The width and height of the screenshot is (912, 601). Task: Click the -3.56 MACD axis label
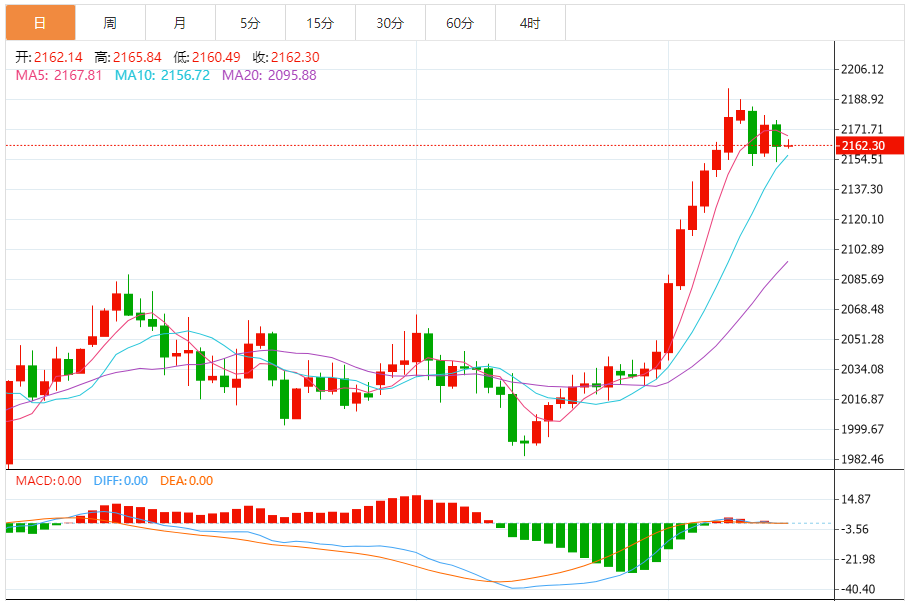[856, 529]
